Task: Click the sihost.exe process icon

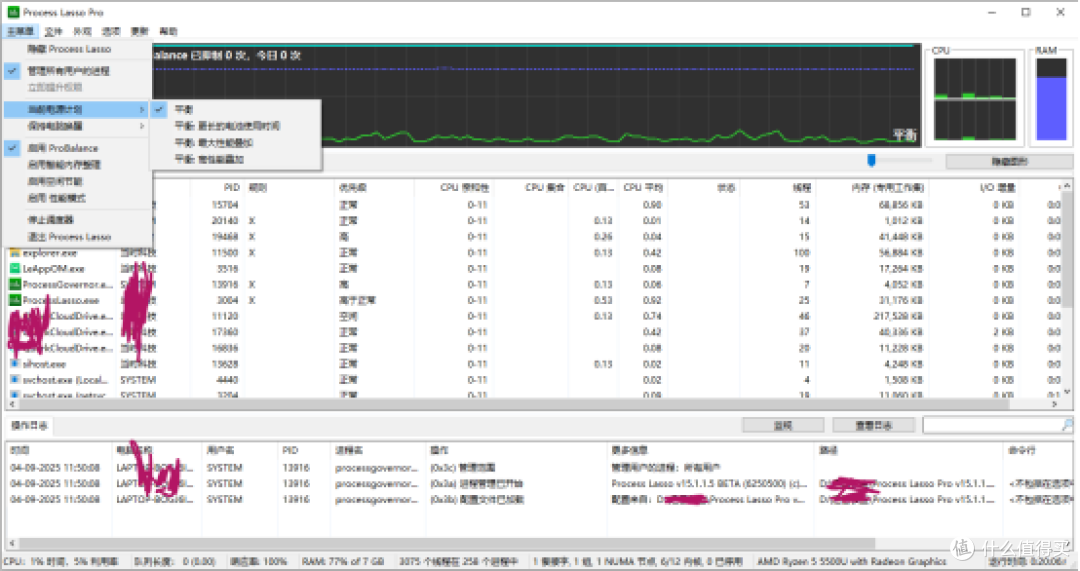Action: 14,364
